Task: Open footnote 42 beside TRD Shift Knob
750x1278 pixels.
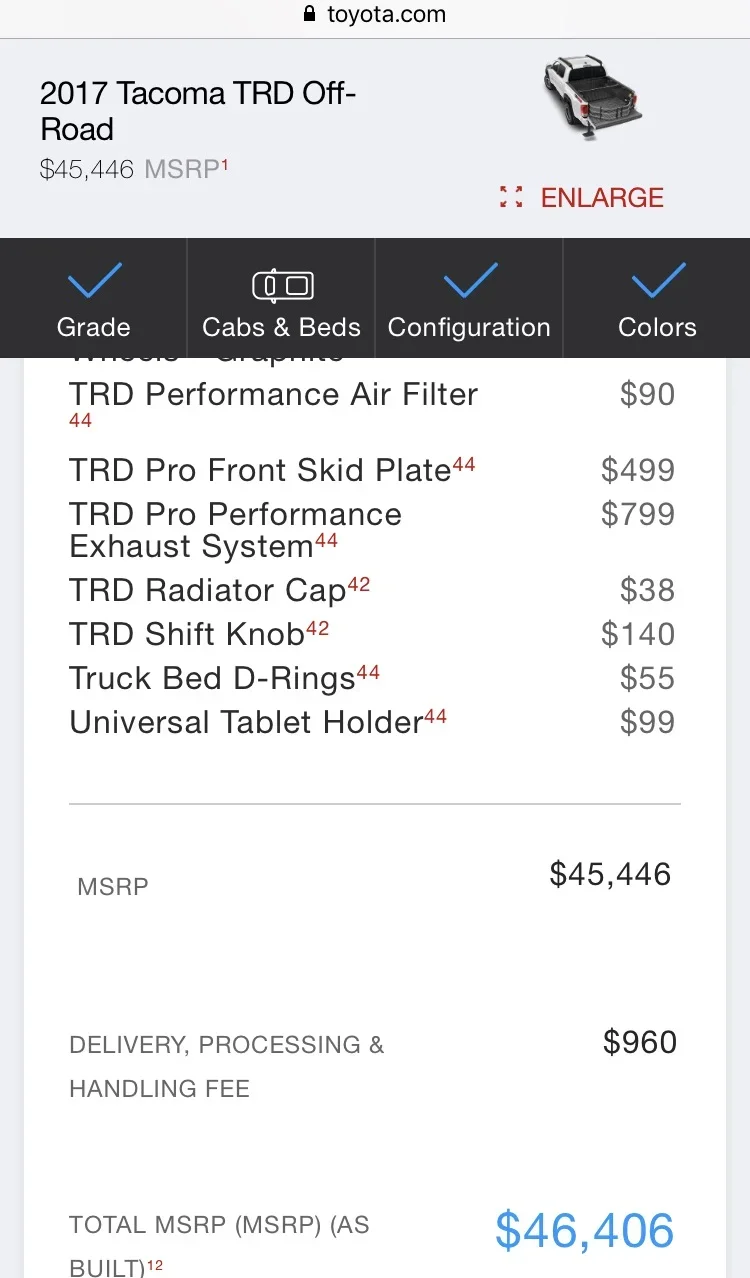Action: pos(317,627)
